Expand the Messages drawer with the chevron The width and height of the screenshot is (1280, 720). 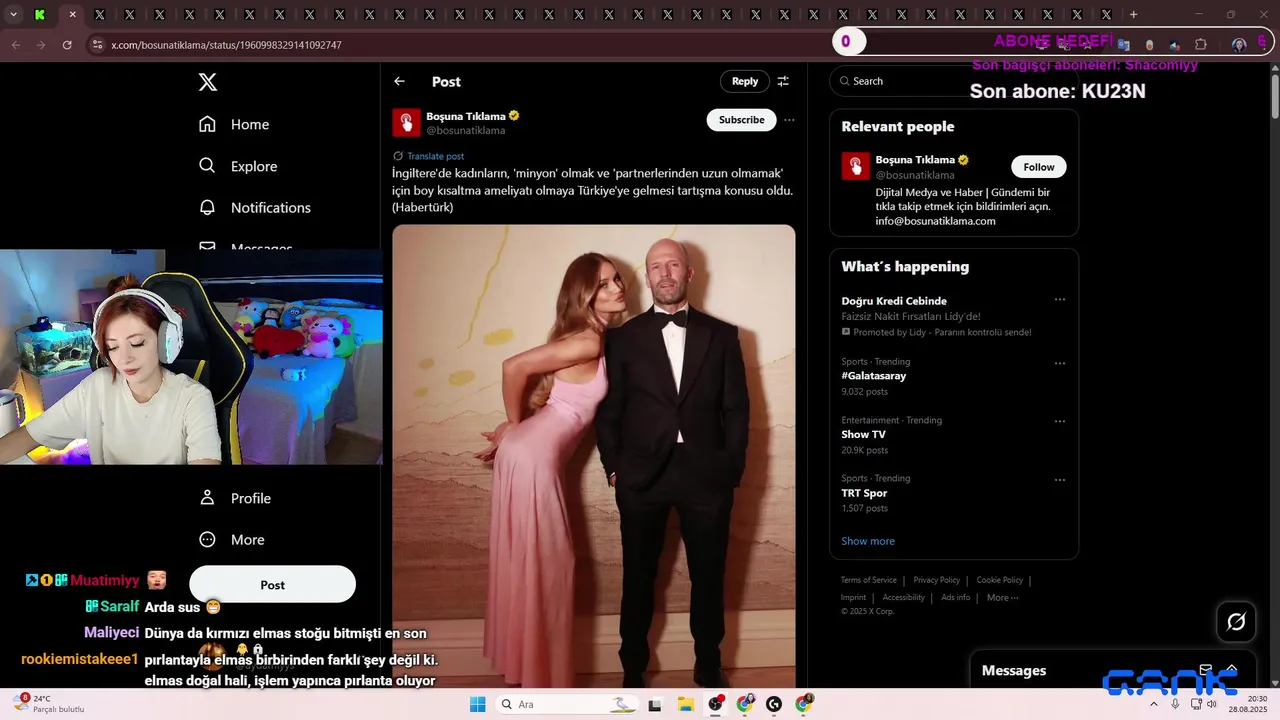[1232, 670]
